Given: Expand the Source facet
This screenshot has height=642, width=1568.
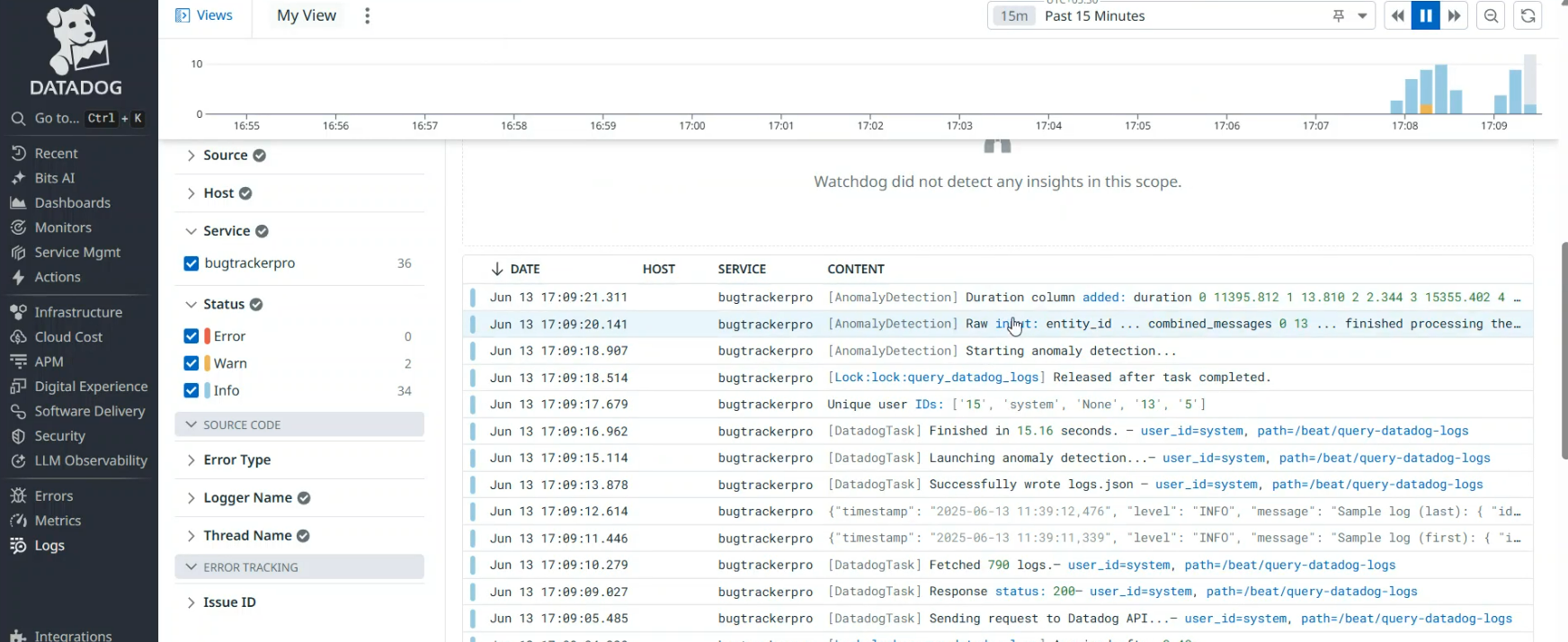Looking at the screenshot, I should pos(191,156).
